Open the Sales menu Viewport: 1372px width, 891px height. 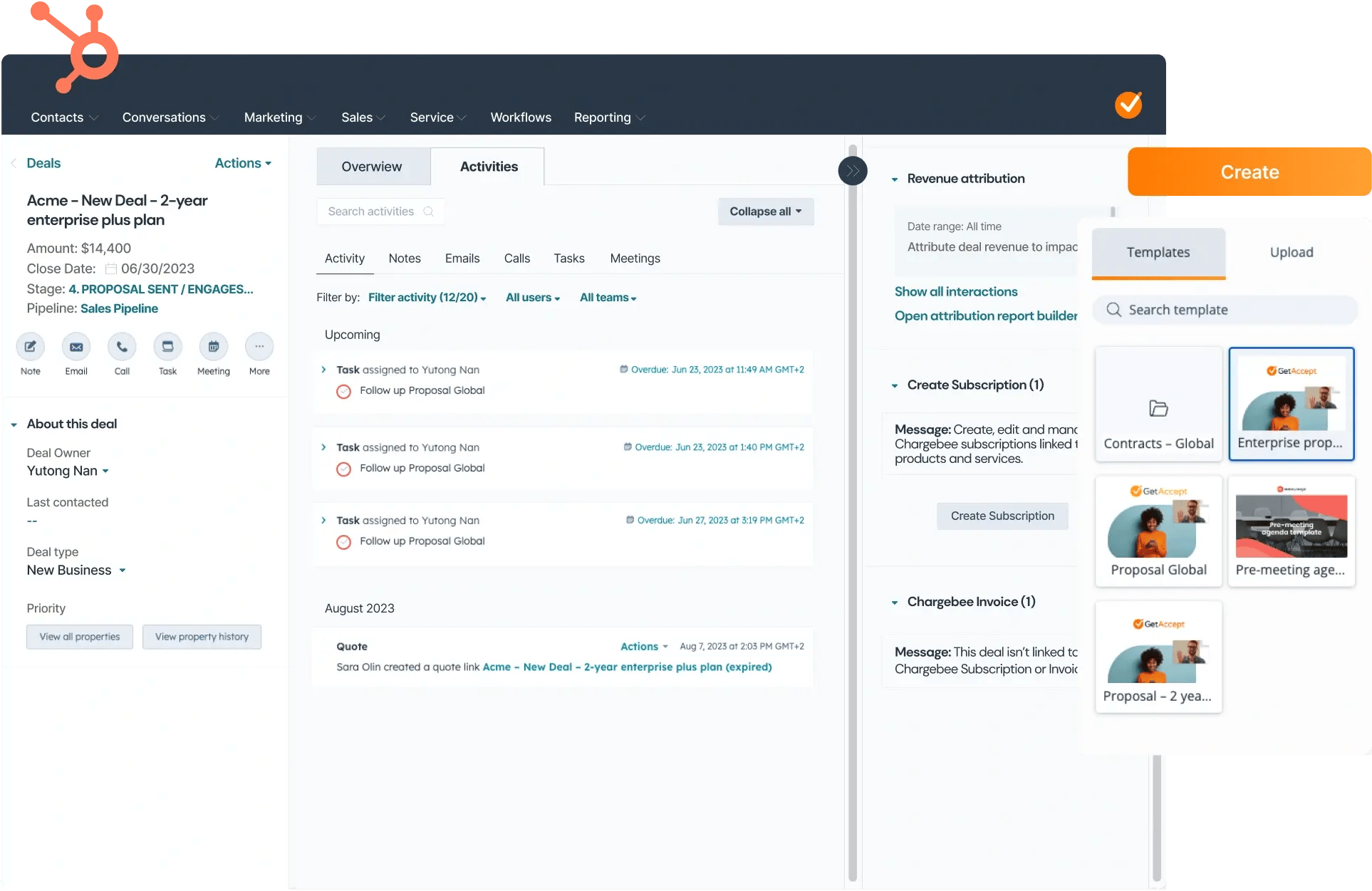tap(363, 118)
